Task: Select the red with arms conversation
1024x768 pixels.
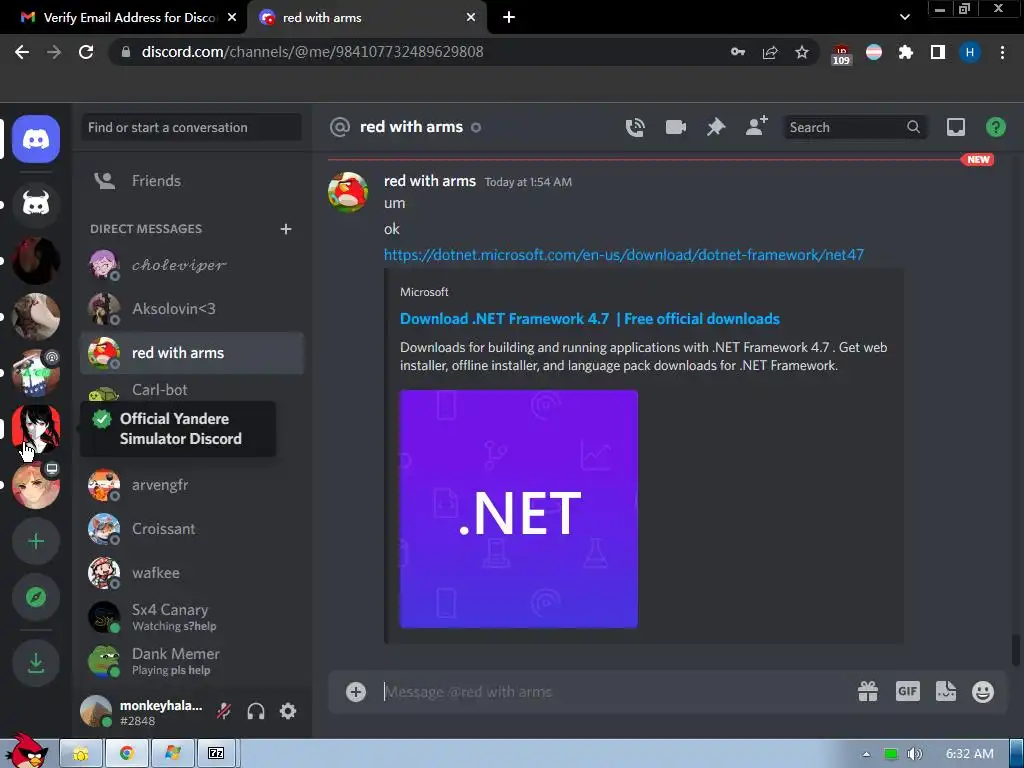Action: [191, 353]
